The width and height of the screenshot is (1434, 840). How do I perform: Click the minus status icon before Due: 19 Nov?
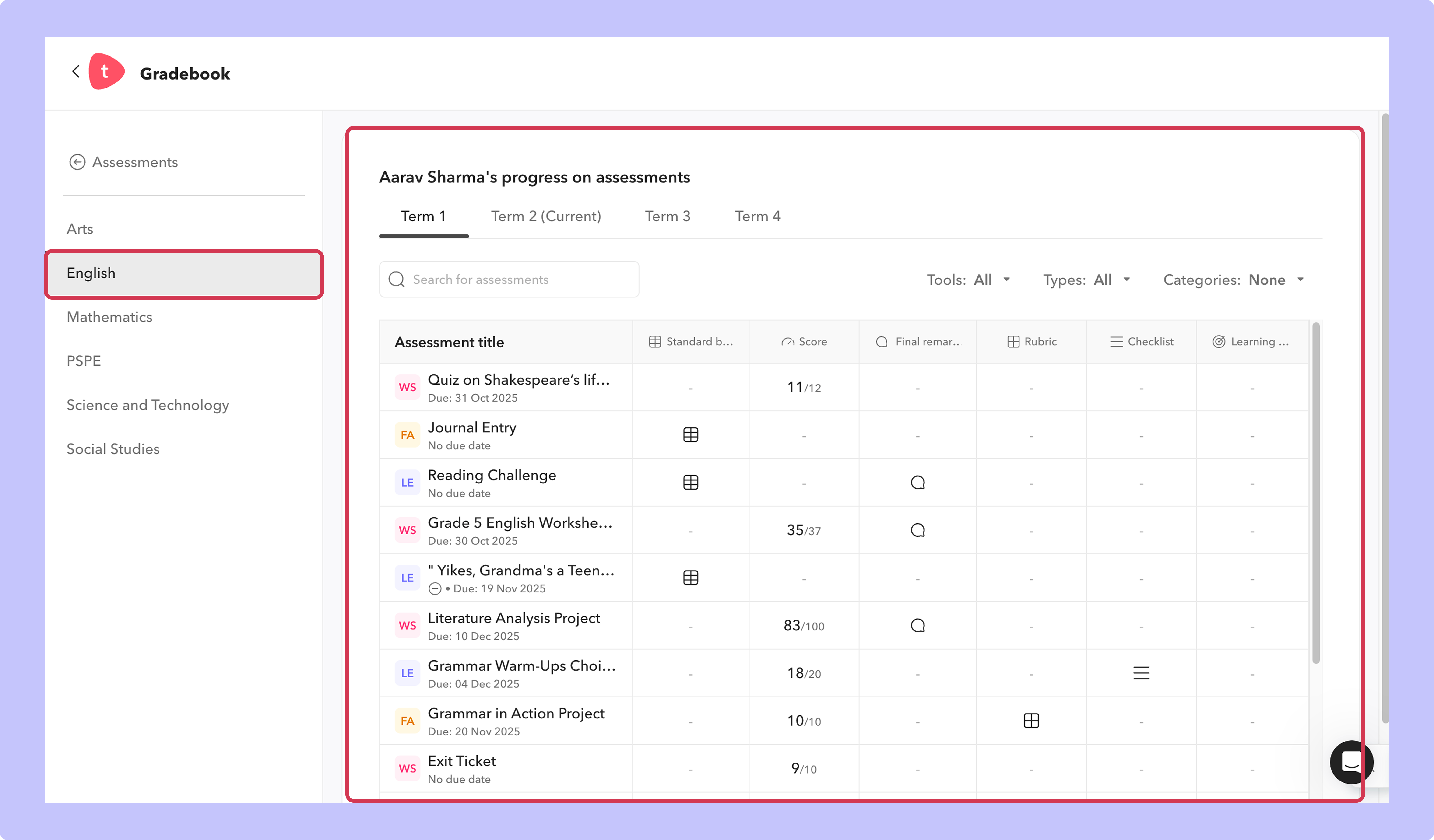435,589
